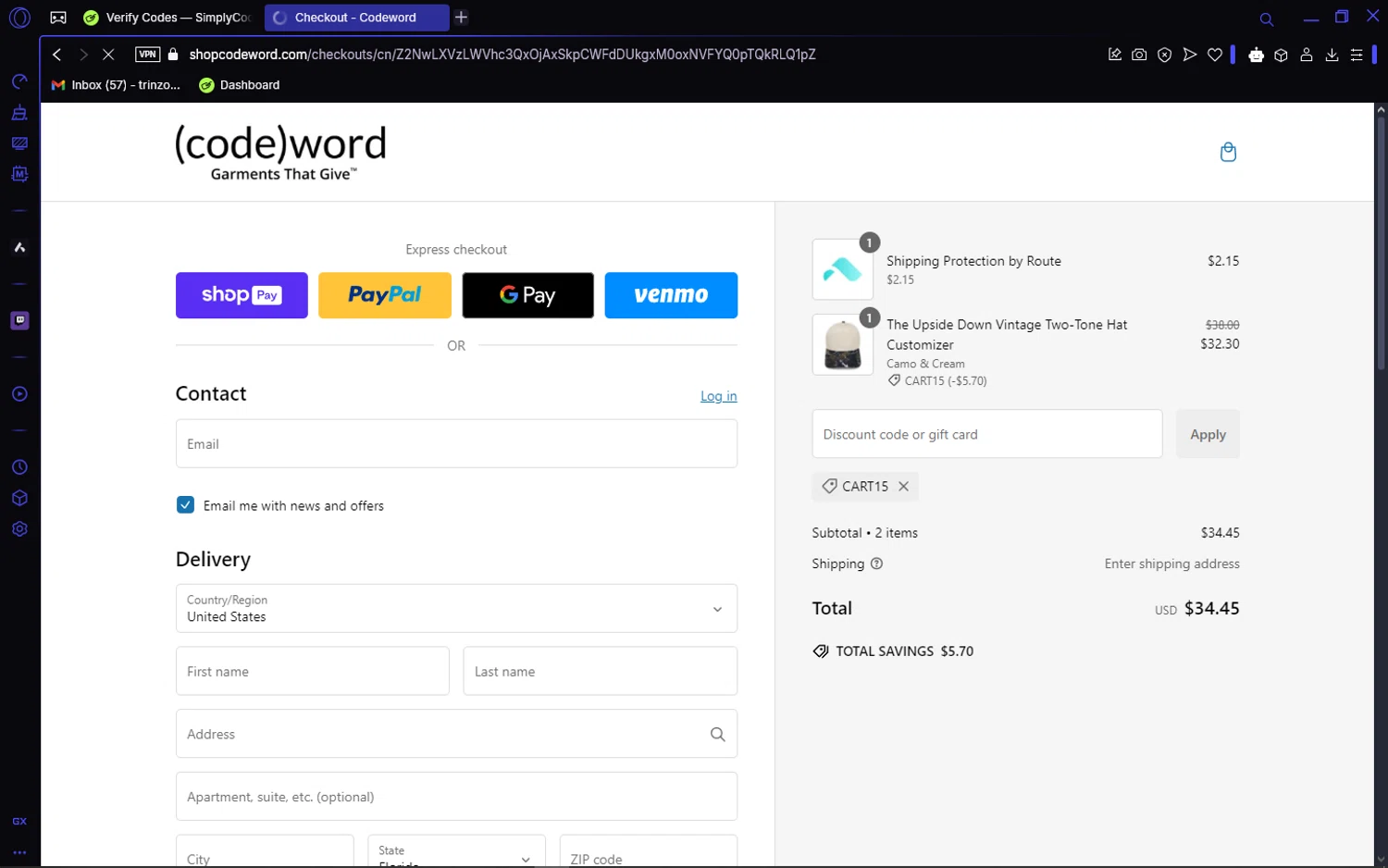Screen dimensions: 1388x868
Task: Open GX Corner in sidebar
Action: coord(19,822)
